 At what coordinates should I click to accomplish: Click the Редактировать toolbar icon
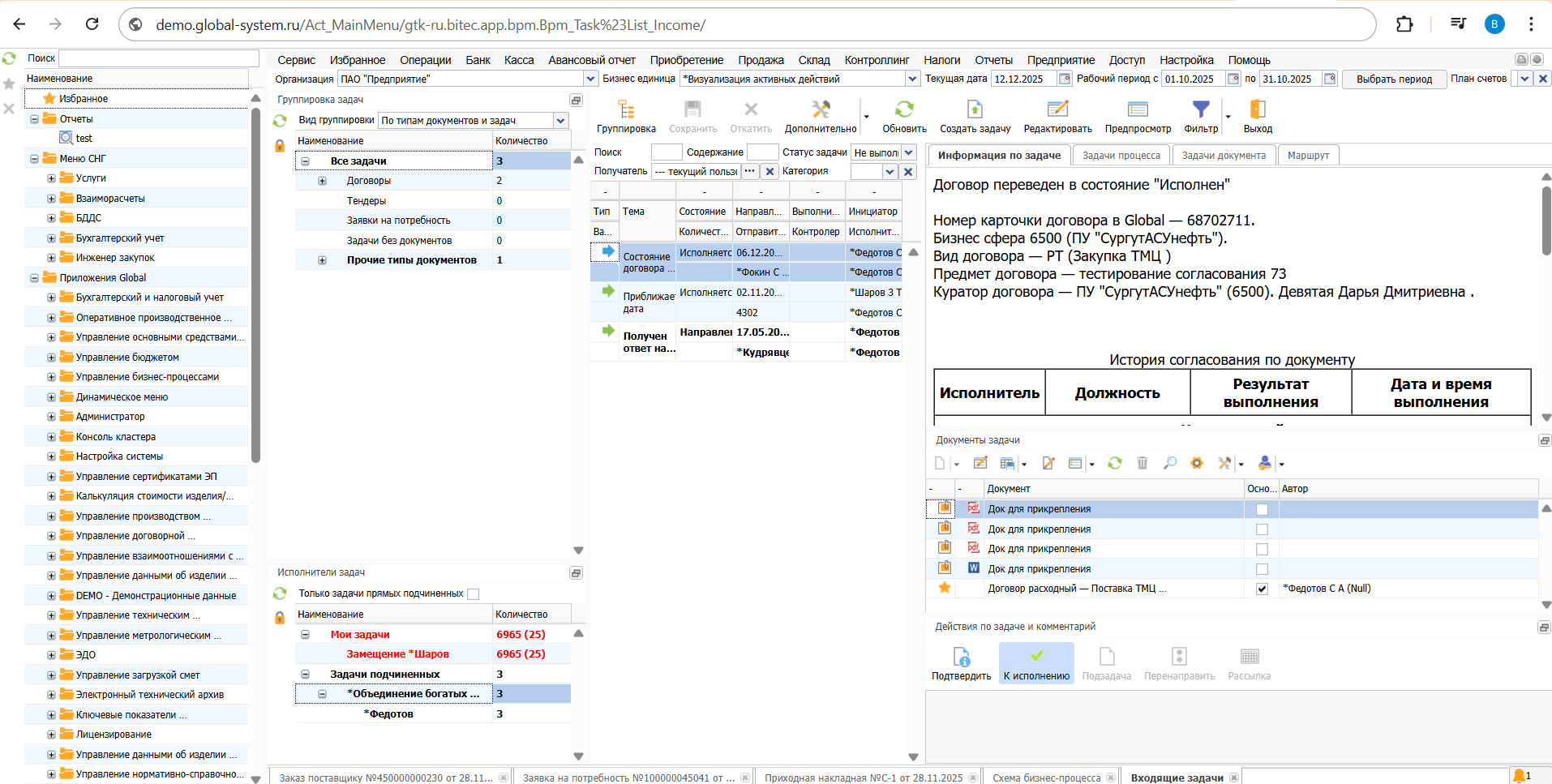(x=1057, y=109)
